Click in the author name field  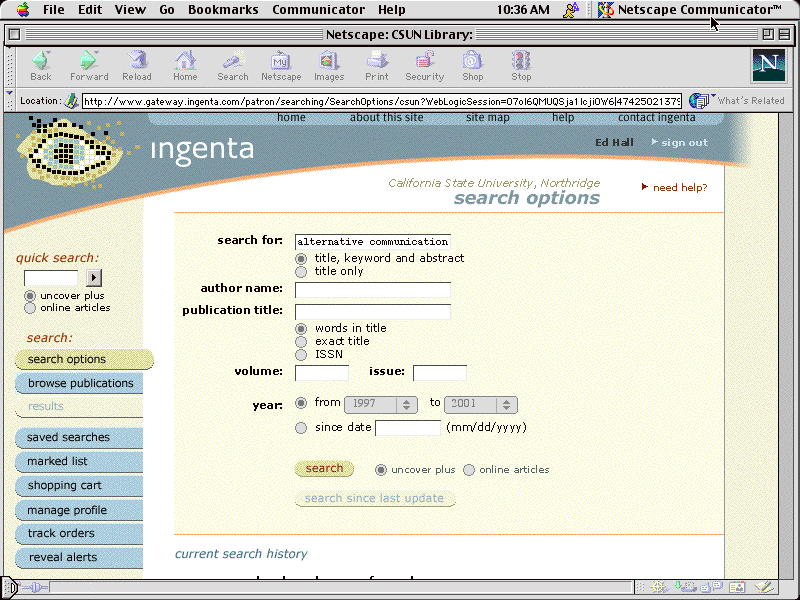click(x=372, y=290)
